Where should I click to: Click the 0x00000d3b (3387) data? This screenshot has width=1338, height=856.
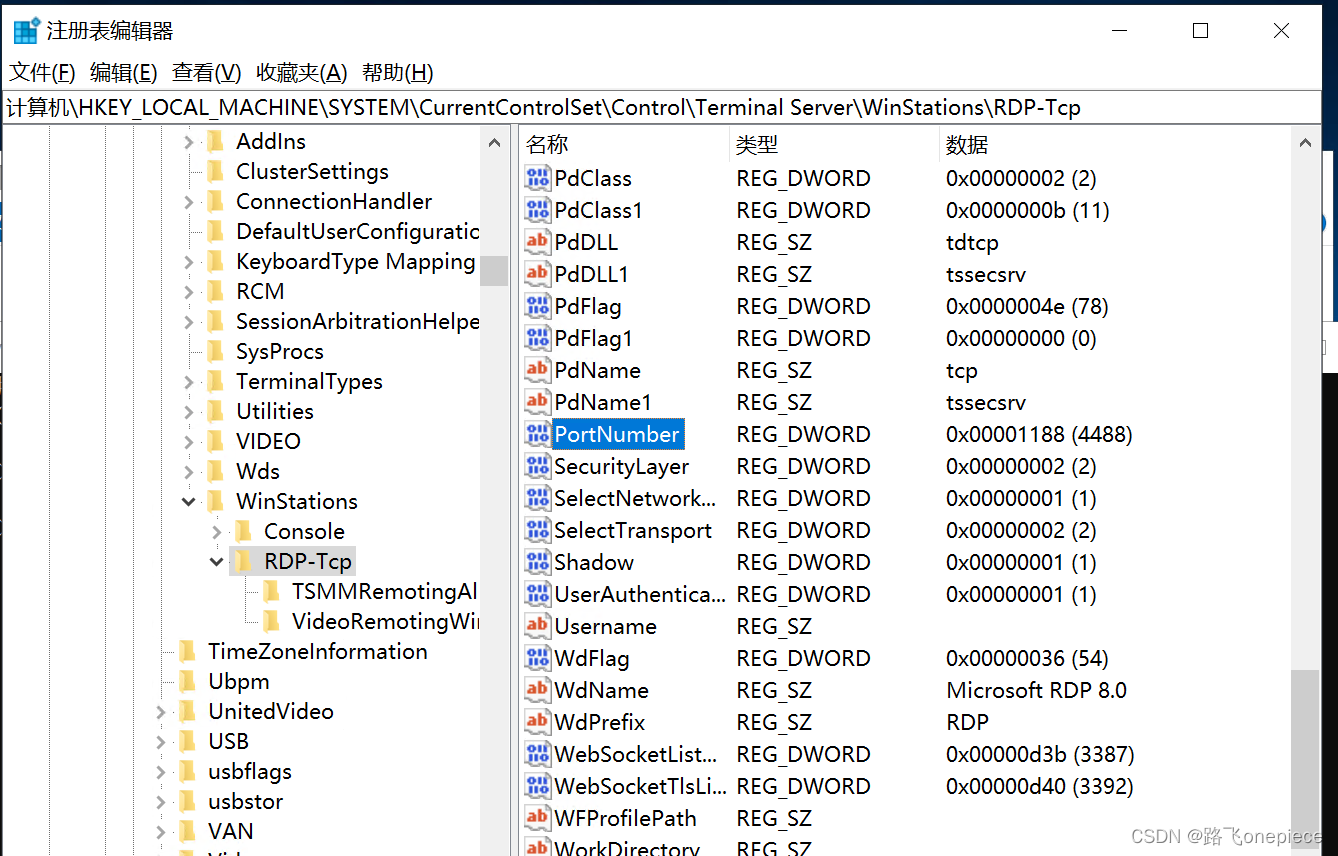tap(1040, 755)
